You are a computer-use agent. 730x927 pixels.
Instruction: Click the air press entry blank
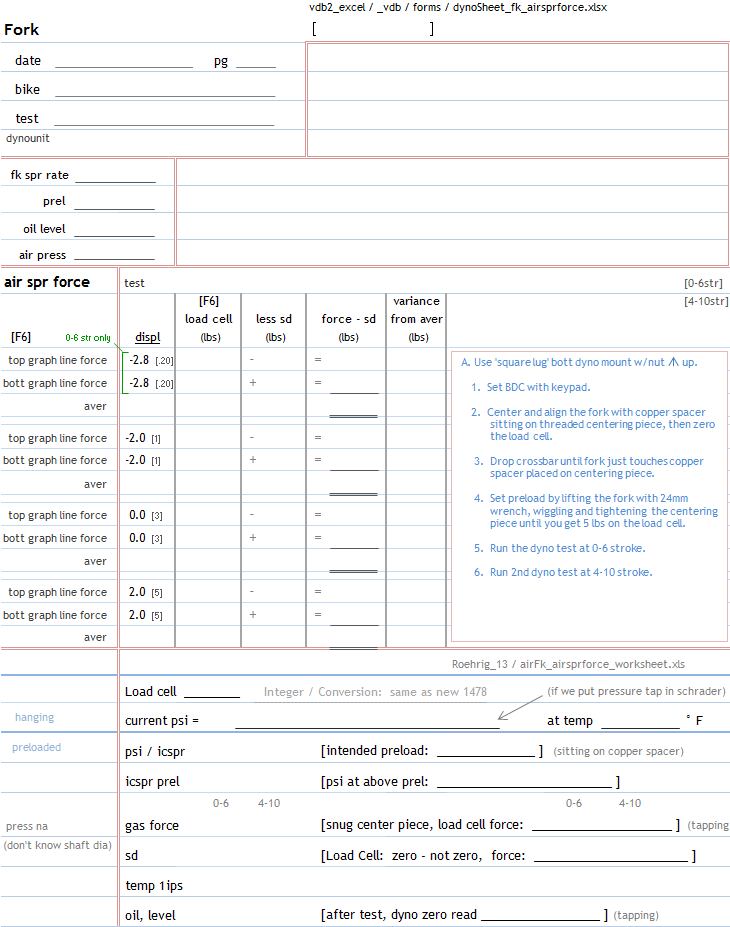(114, 256)
